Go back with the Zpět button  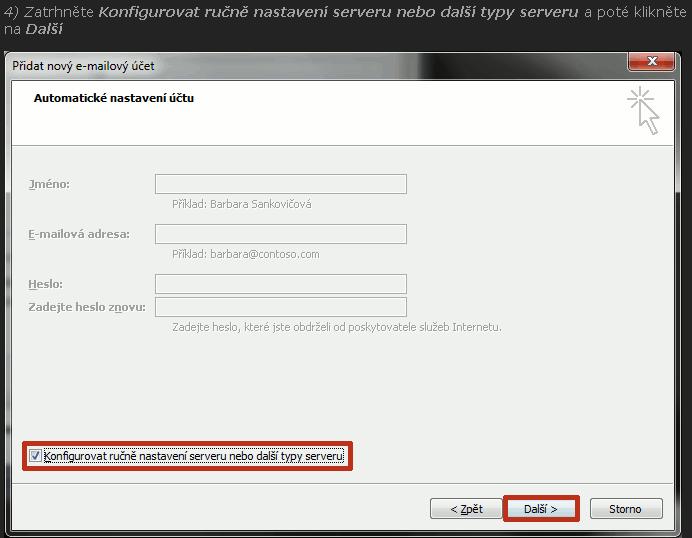coord(466,509)
